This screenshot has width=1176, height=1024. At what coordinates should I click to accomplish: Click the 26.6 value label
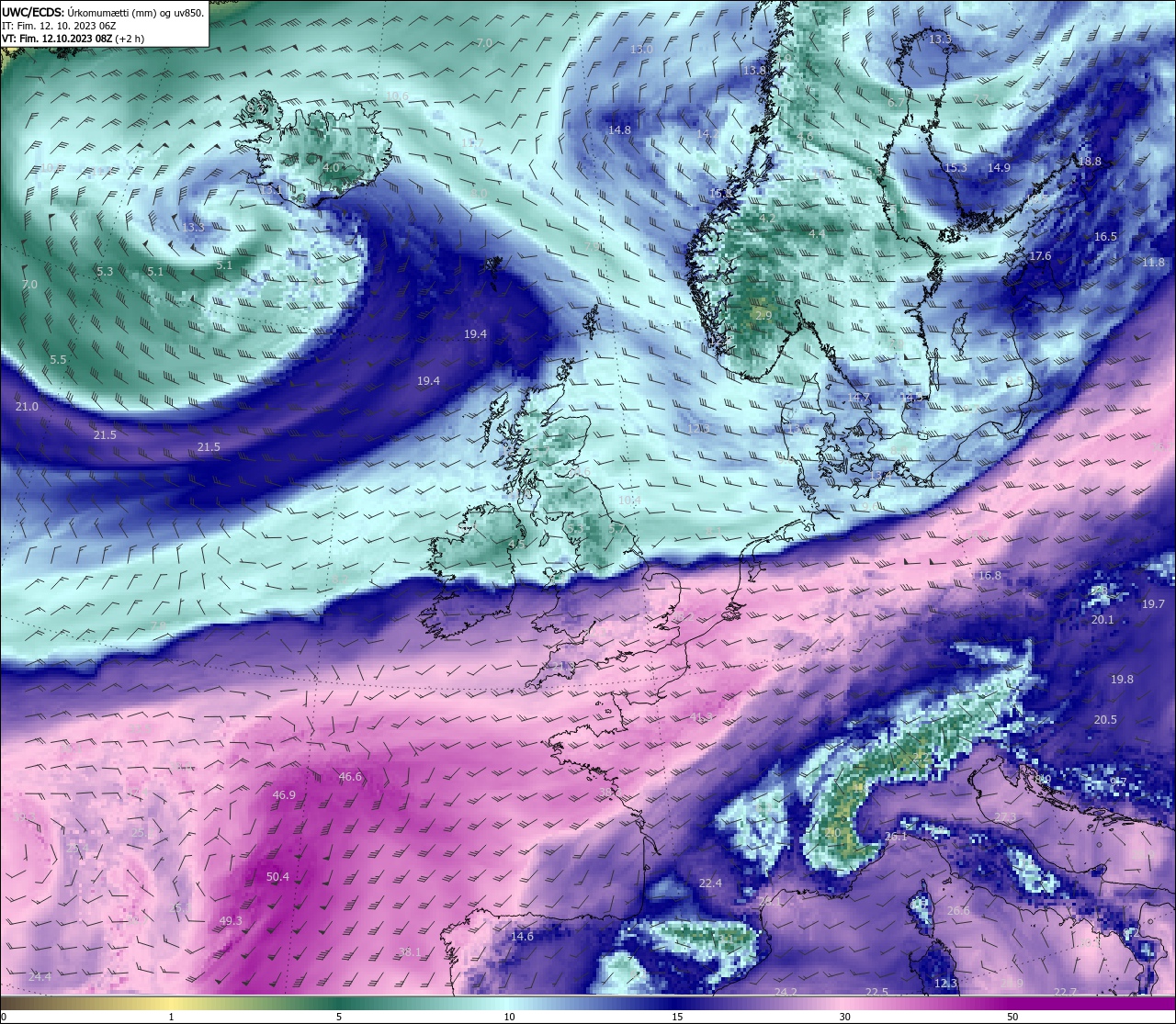click(958, 911)
